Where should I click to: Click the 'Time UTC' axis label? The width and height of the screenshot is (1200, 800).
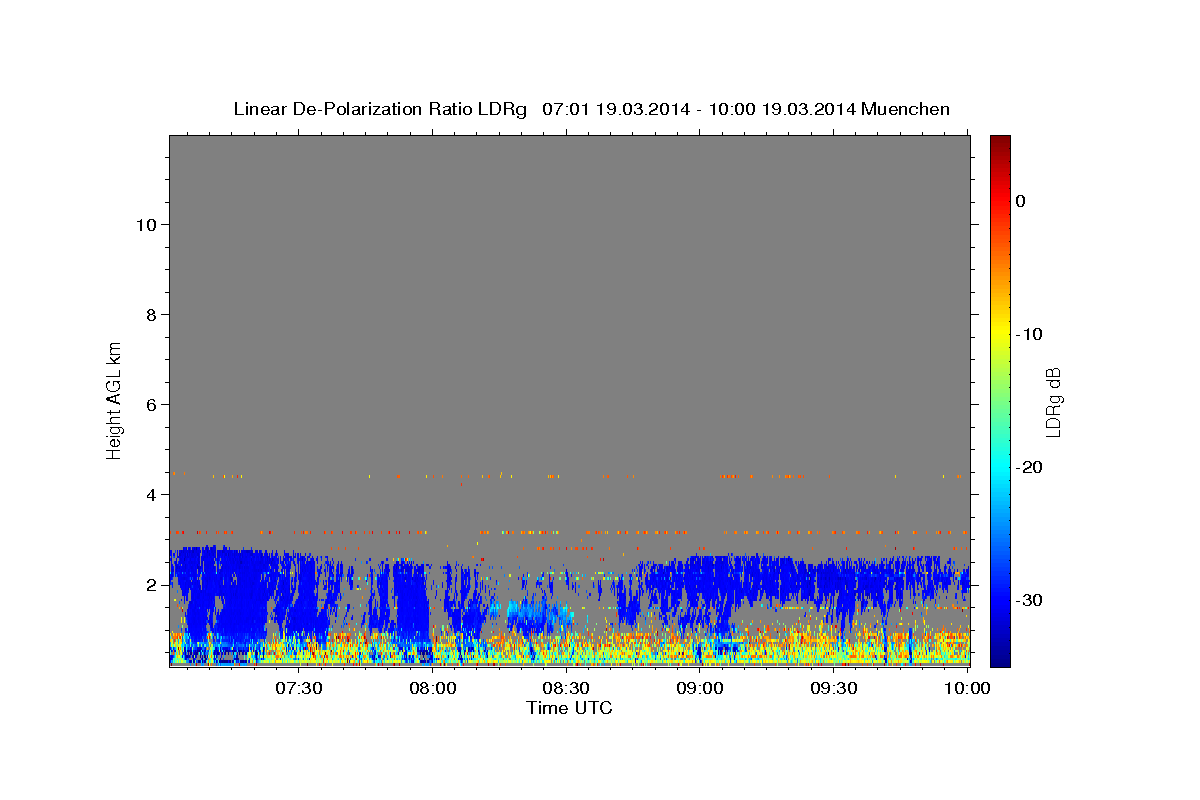pos(569,708)
